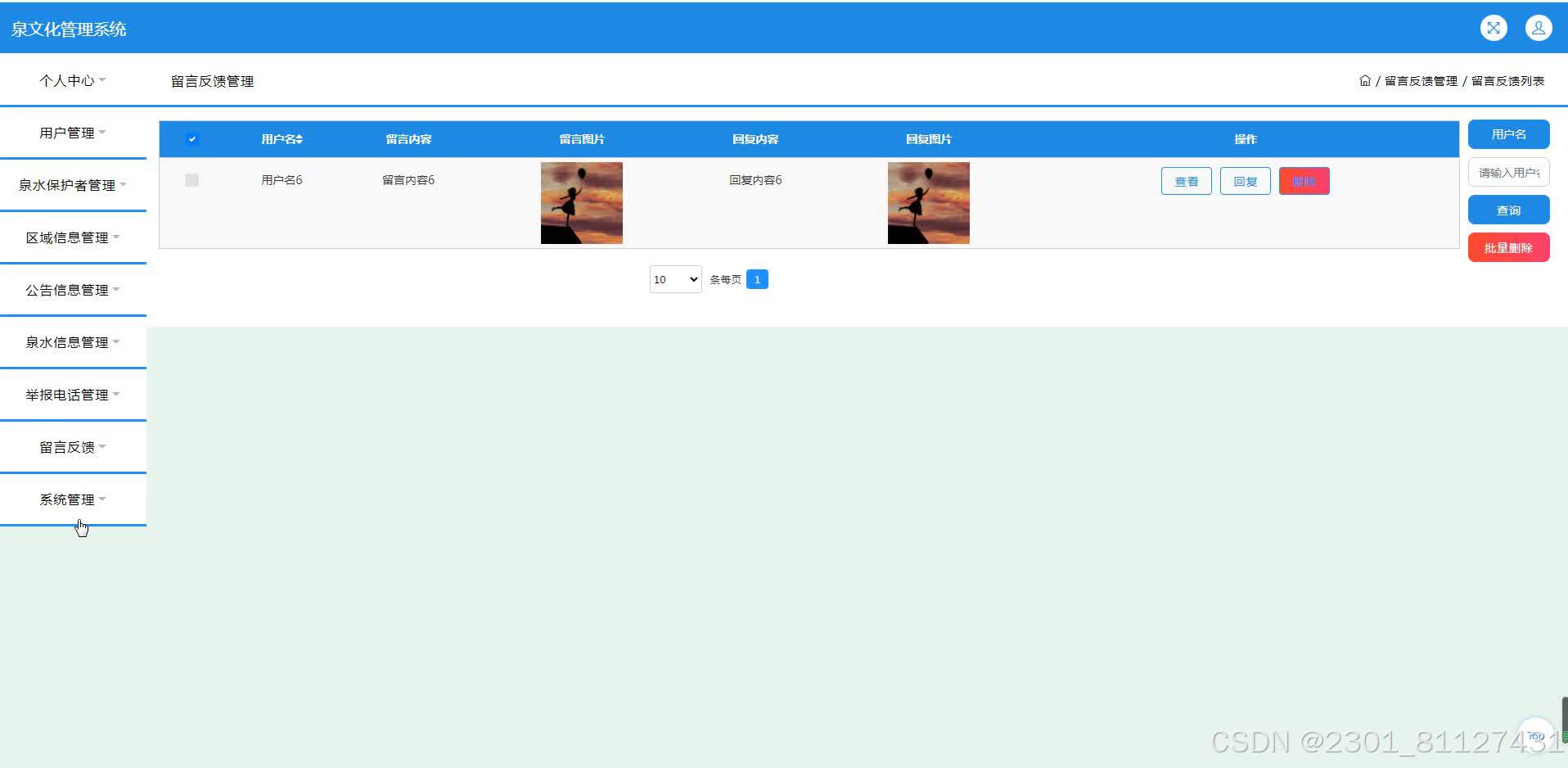Viewport: 1568px width, 768px height.
Task: Click the 留言反馈管理 page heading
Action: pos(212,81)
